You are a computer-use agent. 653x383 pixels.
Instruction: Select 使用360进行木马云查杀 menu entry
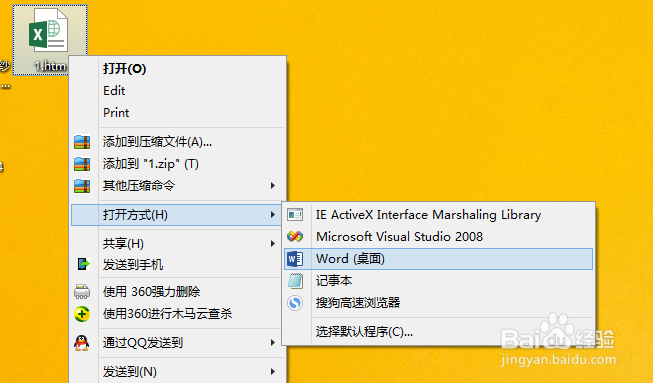(167, 313)
